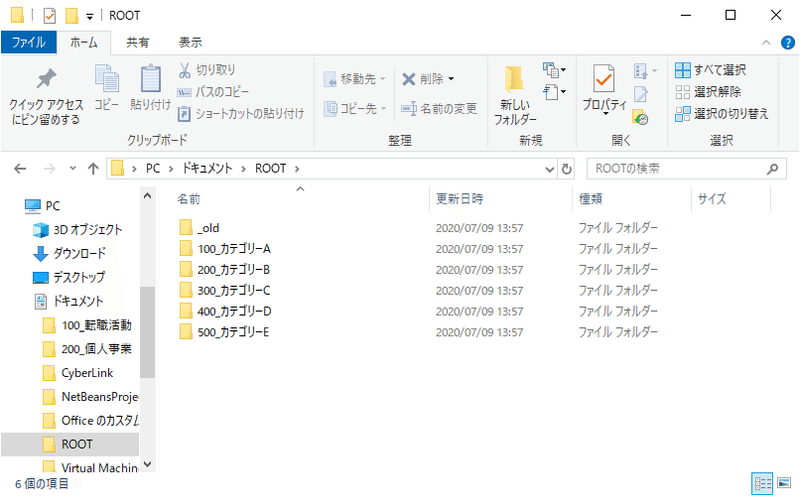Click the navigation pane scroll-up arrow
Viewport: 800px width, 496px height.
(x=147, y=195)
